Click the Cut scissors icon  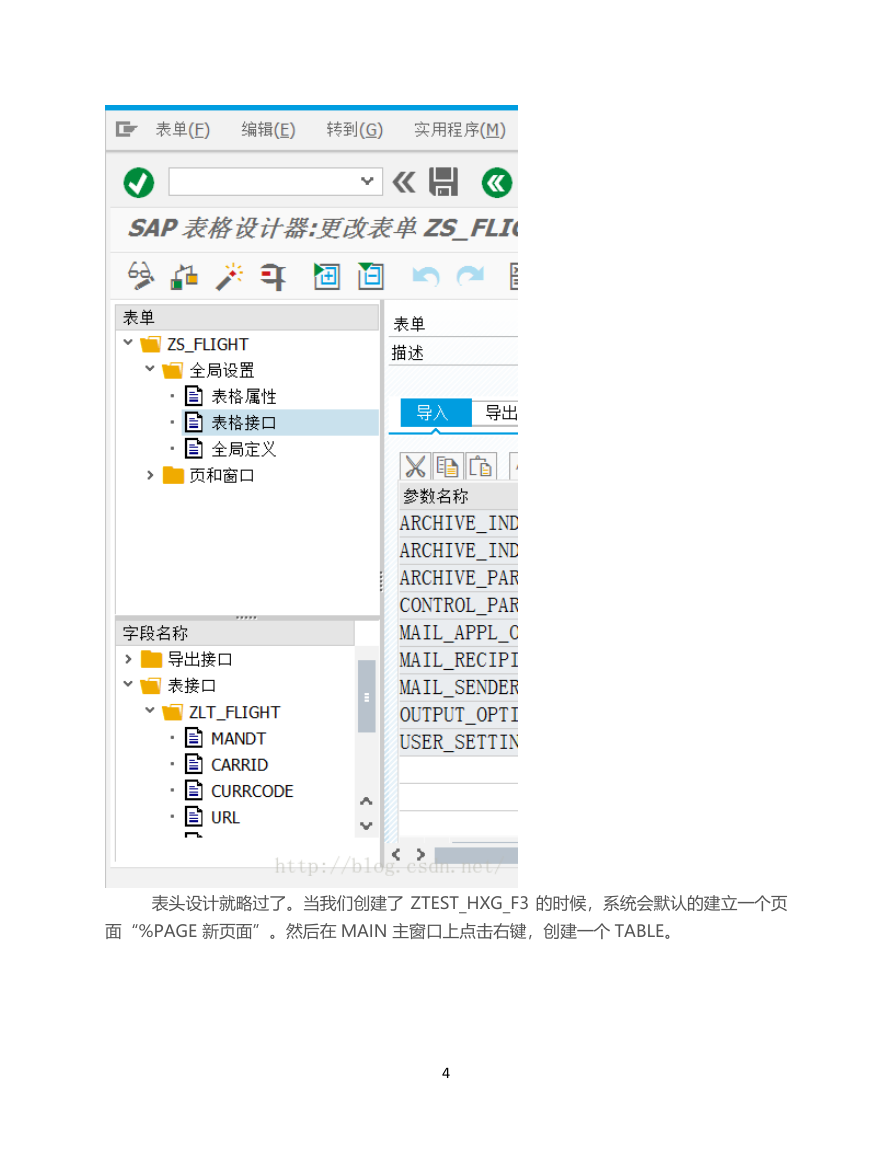pyautogui.click(x=415, y=466)
